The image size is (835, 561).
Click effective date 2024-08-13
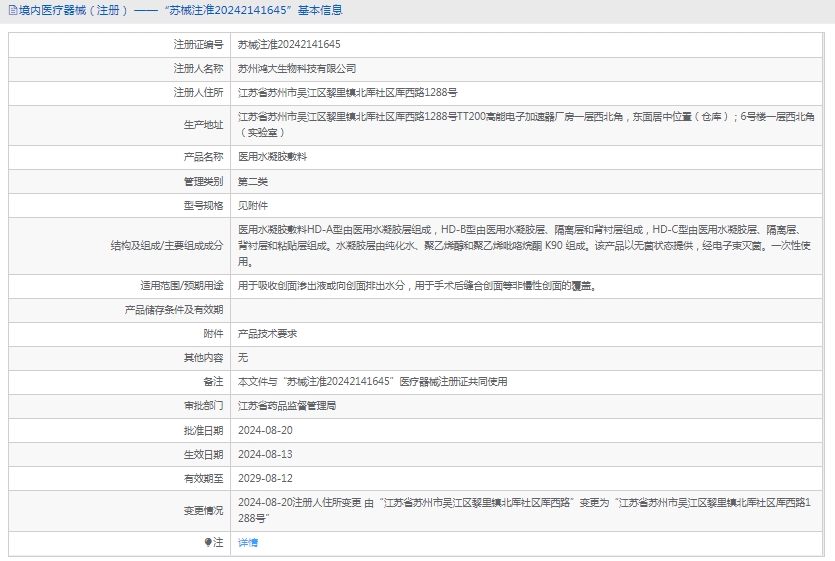click(265, 454)
